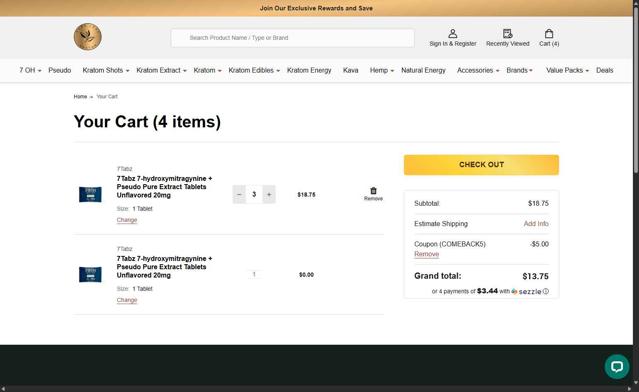Open the Natural Energy category
Viewport: 639px width, 392px height.
[x=423, y=70]
